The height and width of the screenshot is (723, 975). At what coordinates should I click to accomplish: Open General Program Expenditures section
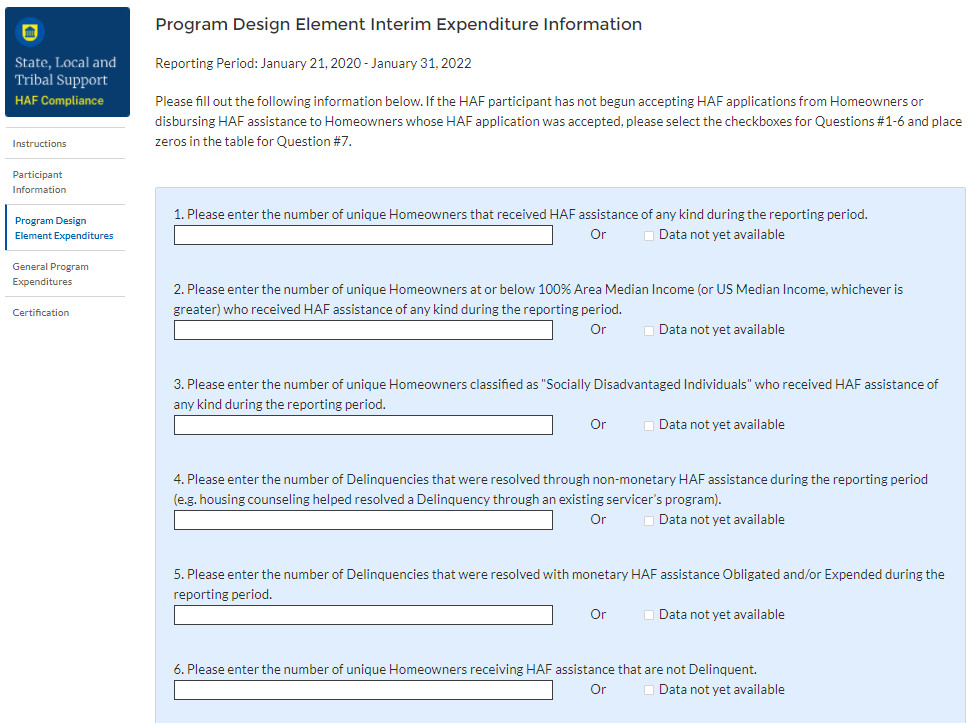pos(50,274)
